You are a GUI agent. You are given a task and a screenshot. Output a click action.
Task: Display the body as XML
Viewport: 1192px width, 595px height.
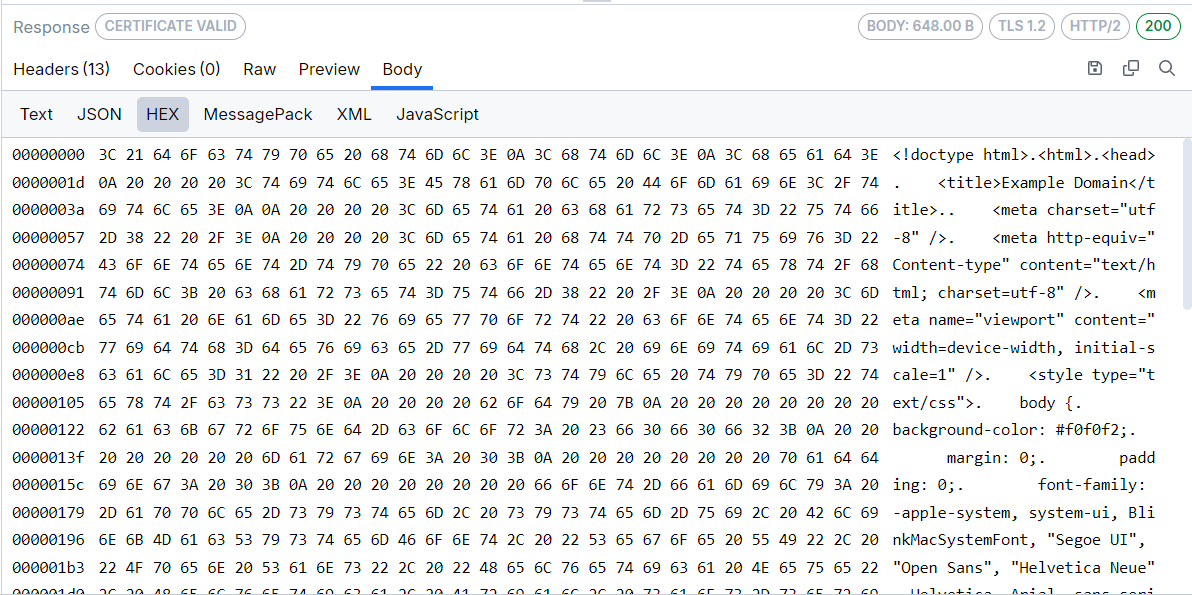pyautogui.click(x=354, y=114)
